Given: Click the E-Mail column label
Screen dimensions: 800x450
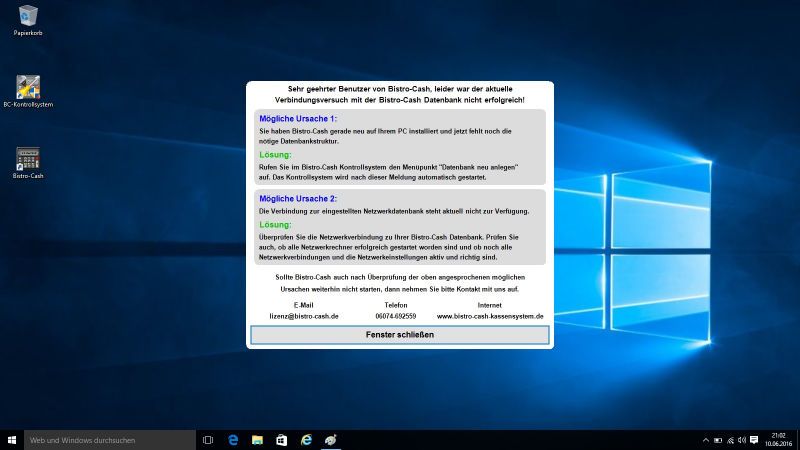Looking at the screenshot, I should (x=304, y=305).
